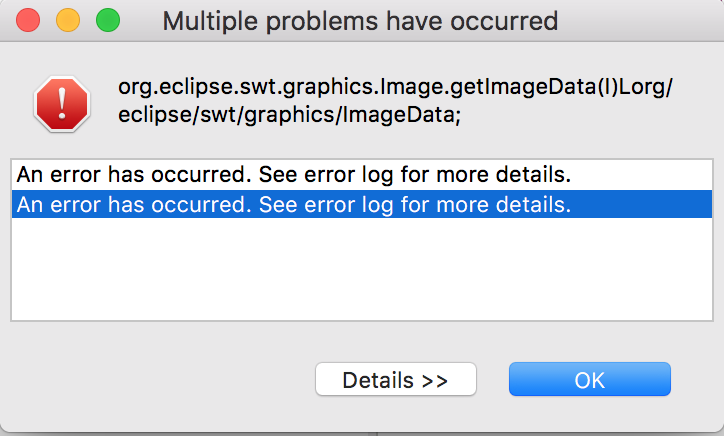Viewport: 724px width, 436px height.
Task: Click the blank title bar area beside the title
Action: (x=640, y=21)
